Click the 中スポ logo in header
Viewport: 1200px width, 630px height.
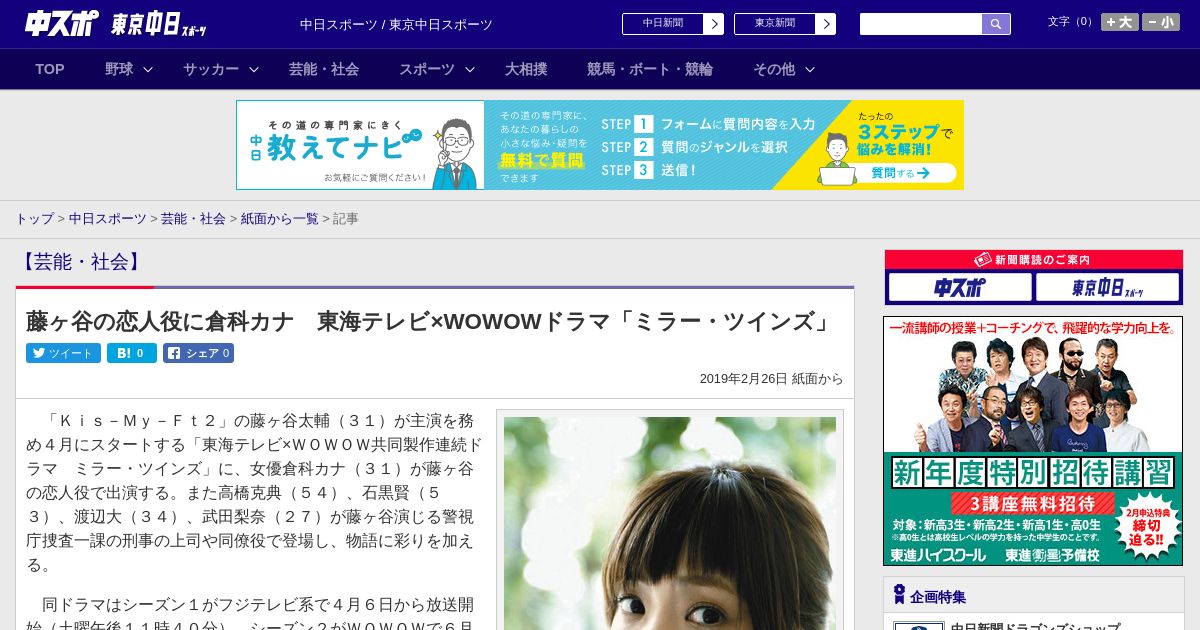click(x=62, y=24)
